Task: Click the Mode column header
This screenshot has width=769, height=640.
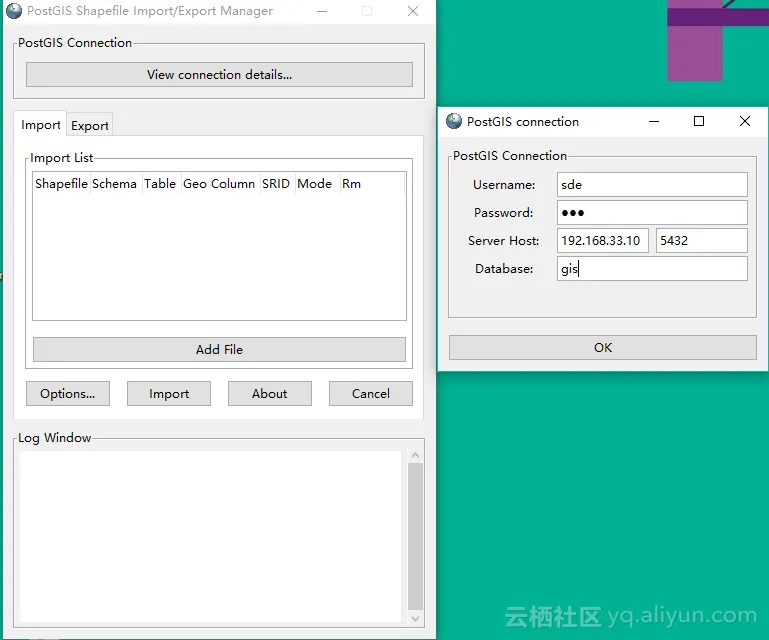Action: click(317, 183)
